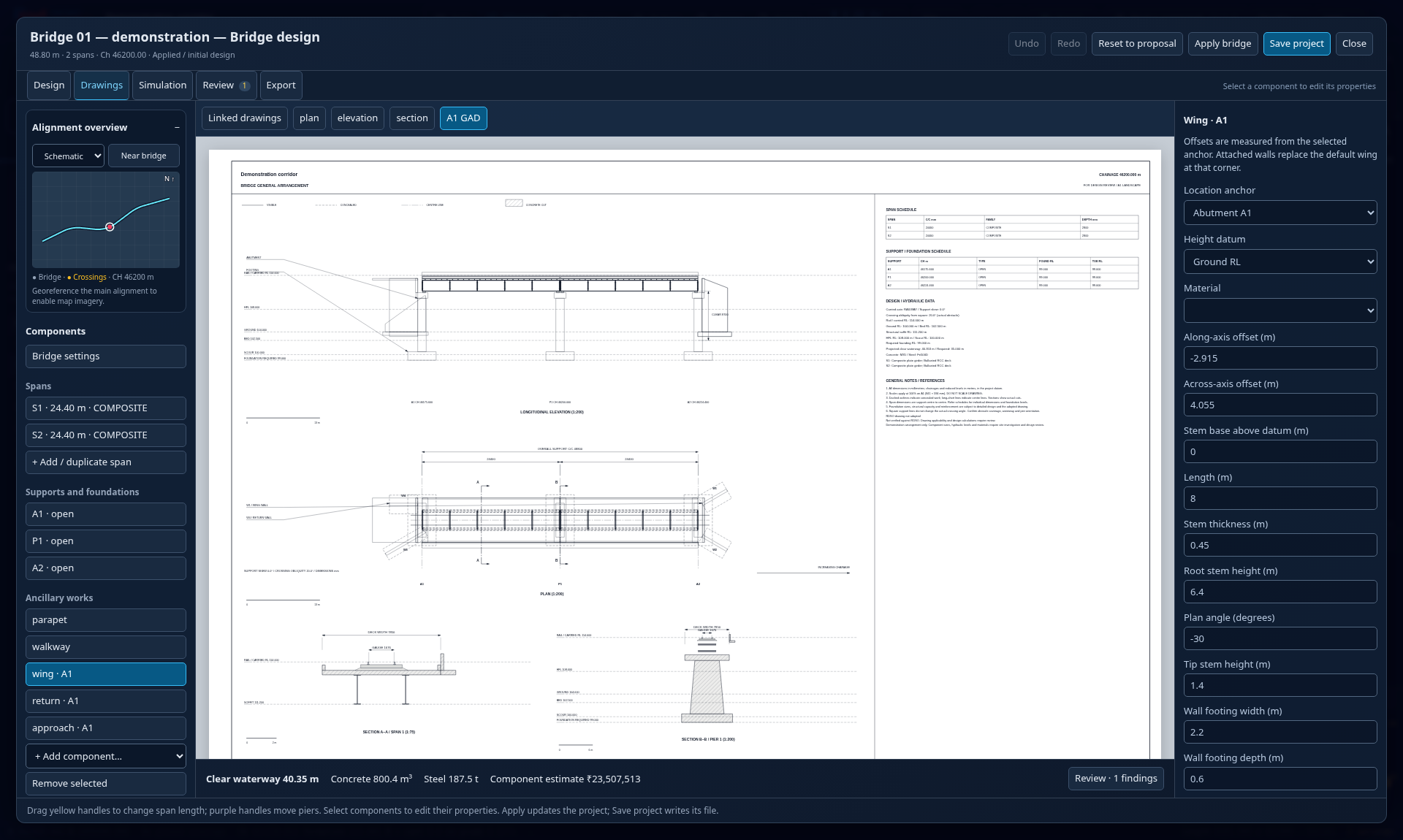Switch to the Design tab
The height and width of the screenshot is (840, 1403).
click(x=49, y=85)
